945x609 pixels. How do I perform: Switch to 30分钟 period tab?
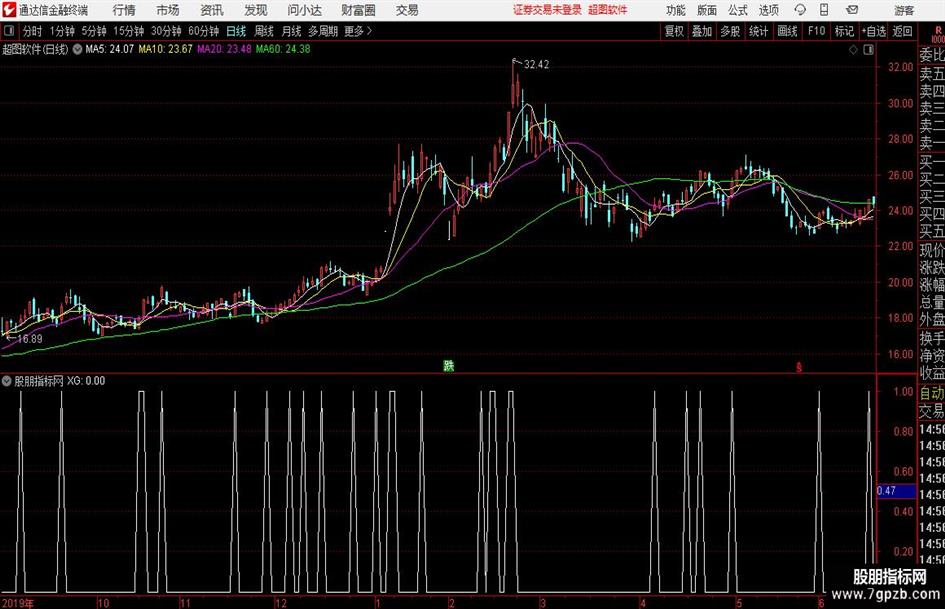[x=166, y=31]
